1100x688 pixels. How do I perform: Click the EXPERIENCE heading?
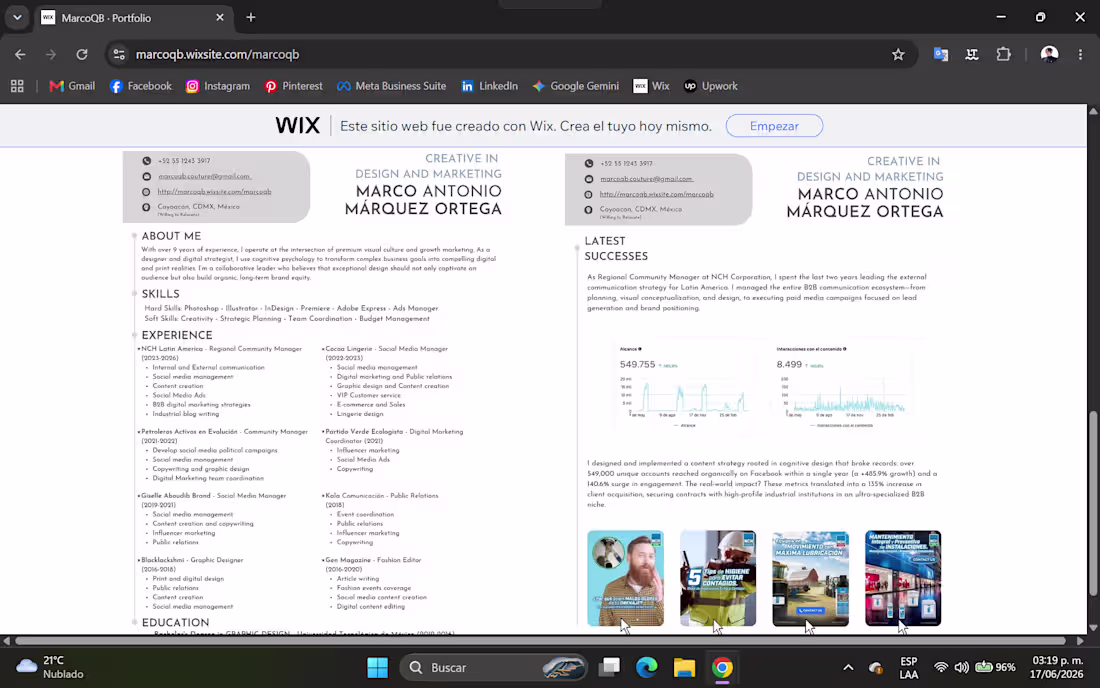177,335
